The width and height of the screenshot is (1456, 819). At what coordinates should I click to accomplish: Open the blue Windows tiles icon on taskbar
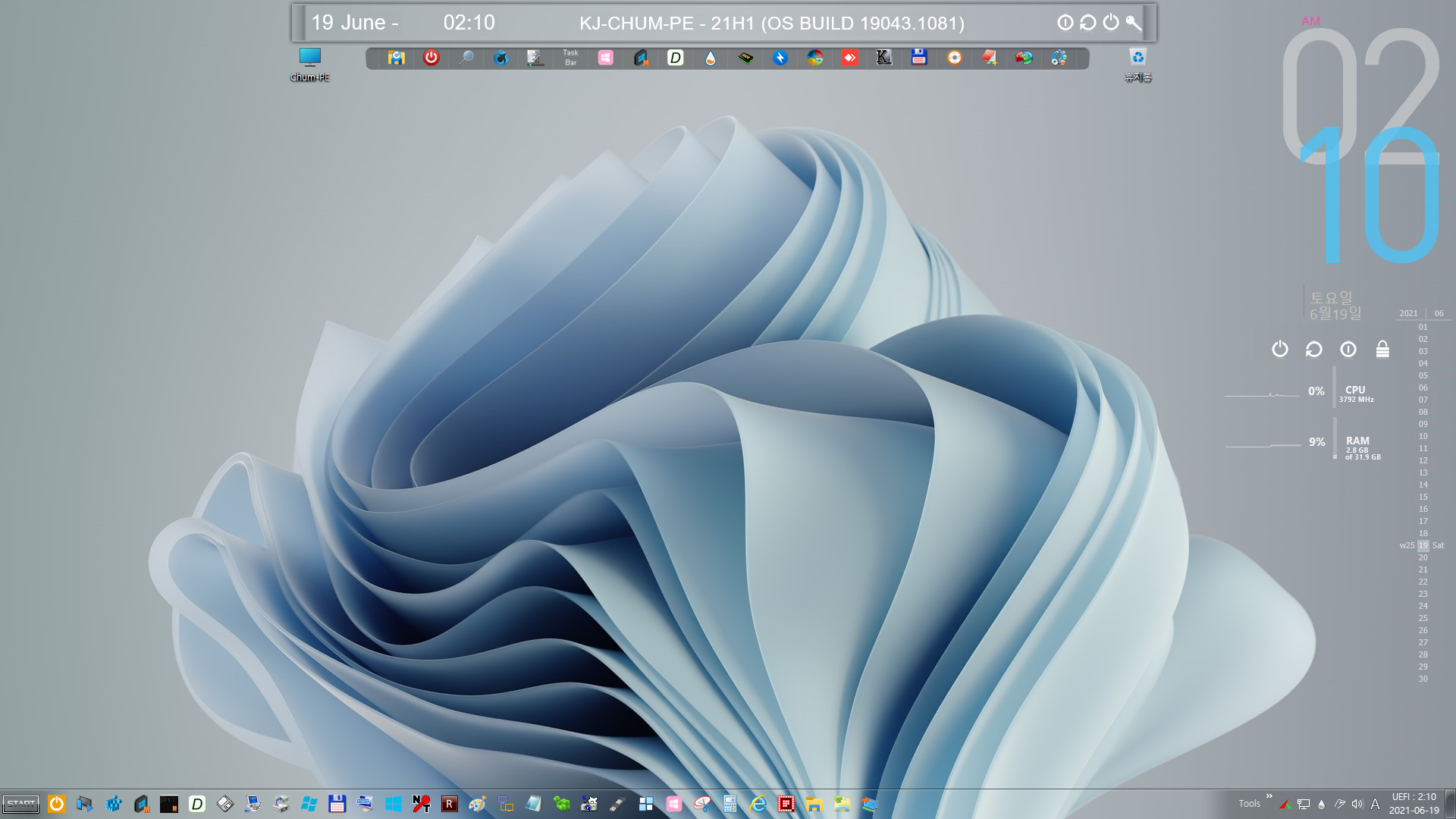pyautogui.click(x=393, y=804)
